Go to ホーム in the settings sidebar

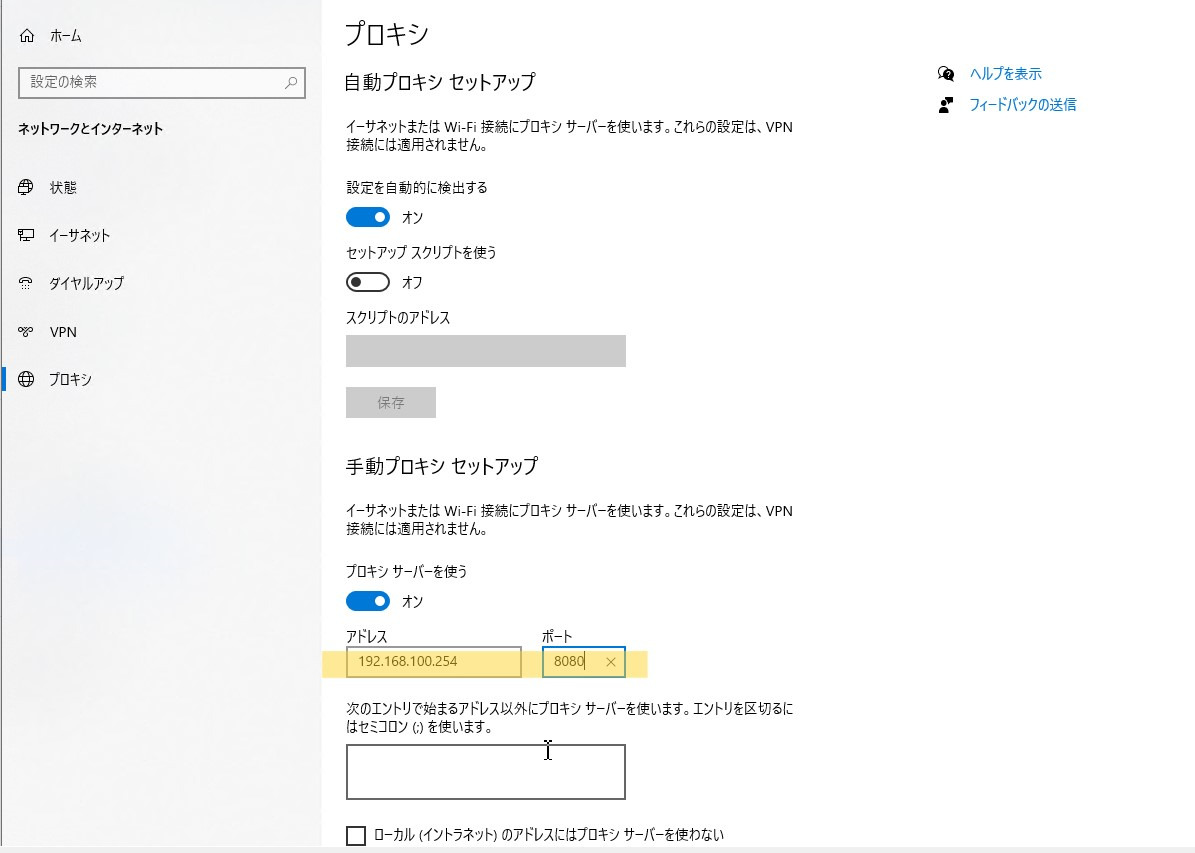point(66,36)
